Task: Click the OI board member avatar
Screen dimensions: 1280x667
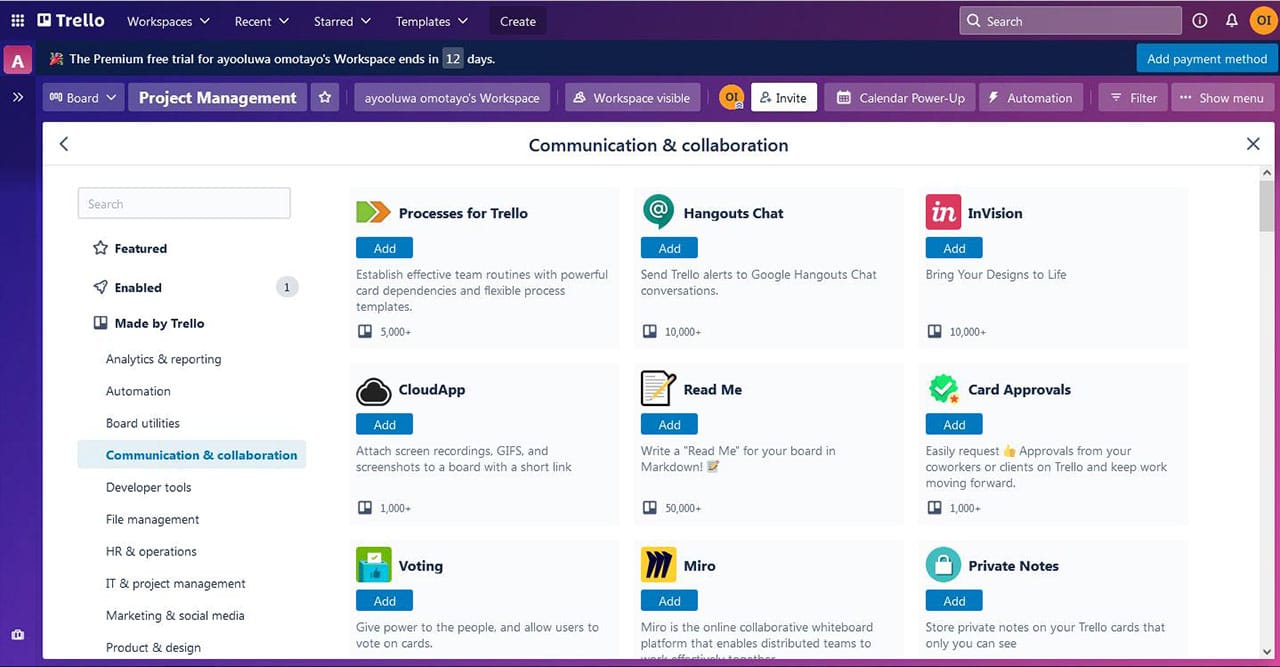Action: coord(732,97)
